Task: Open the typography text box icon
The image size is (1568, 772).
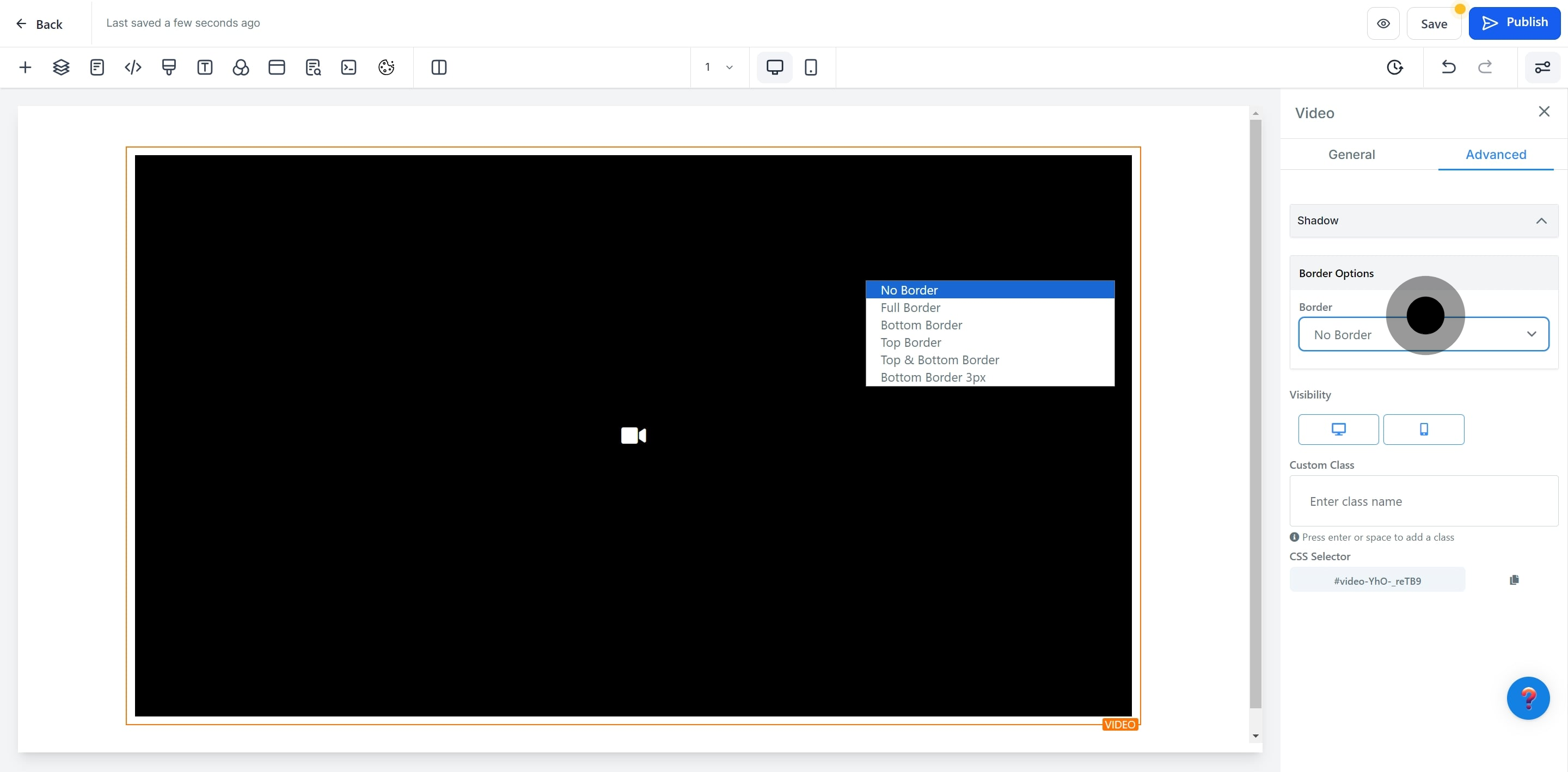Action: [205, 67]
